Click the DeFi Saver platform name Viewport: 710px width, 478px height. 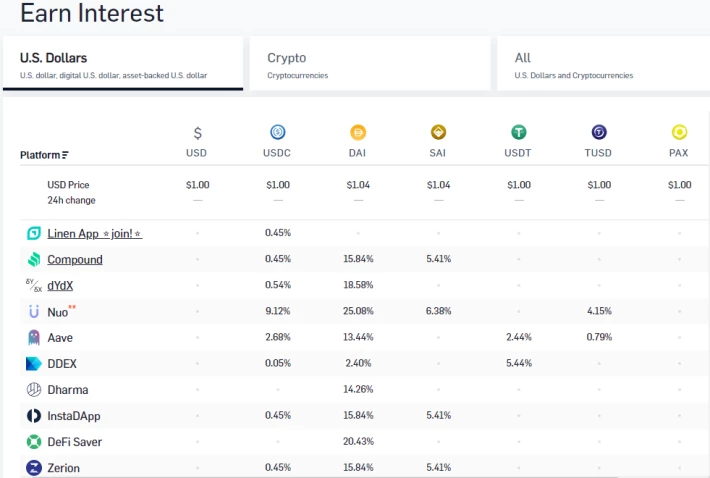tap(74, 442)
